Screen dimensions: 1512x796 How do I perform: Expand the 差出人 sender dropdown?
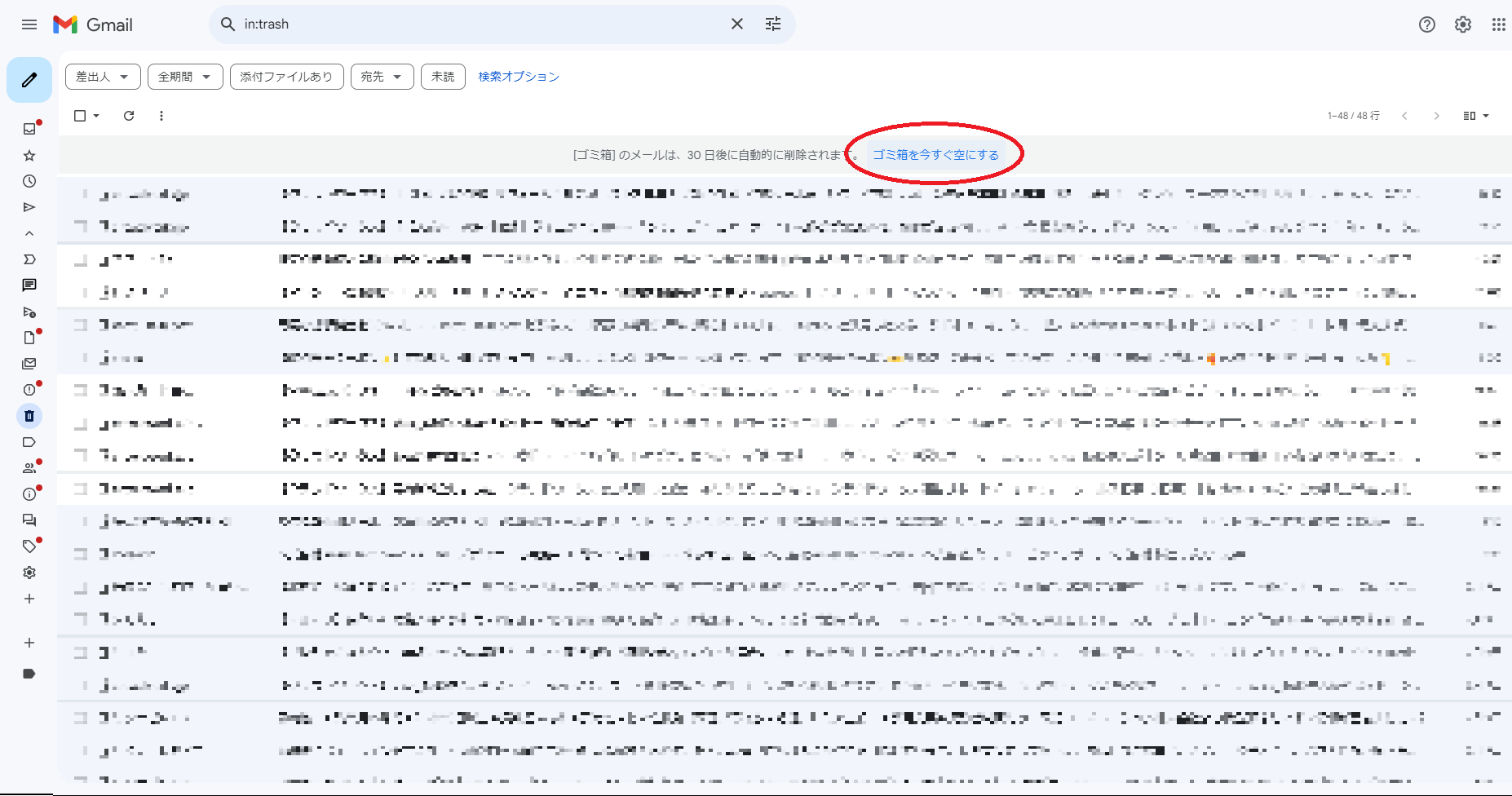(103, 77)
